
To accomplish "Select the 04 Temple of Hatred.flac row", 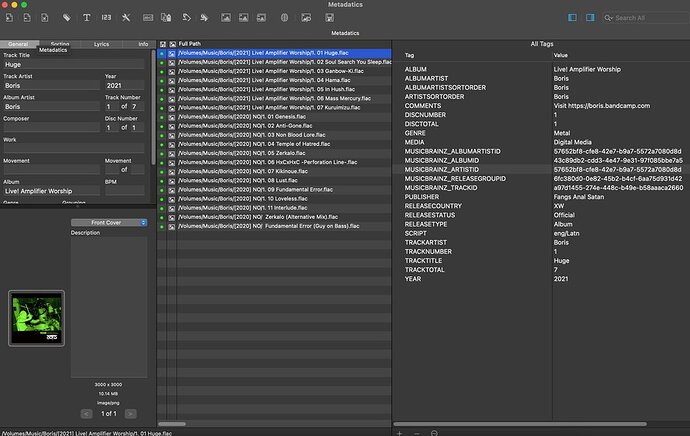I will point(275,144).
